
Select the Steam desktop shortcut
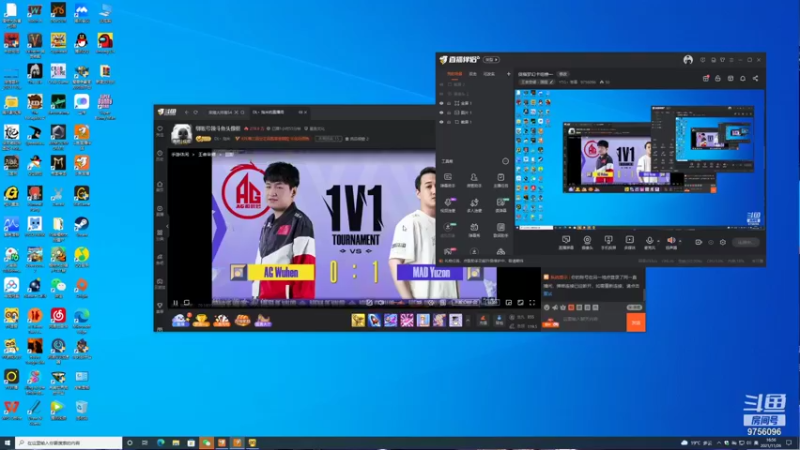[x=82, y=227]
